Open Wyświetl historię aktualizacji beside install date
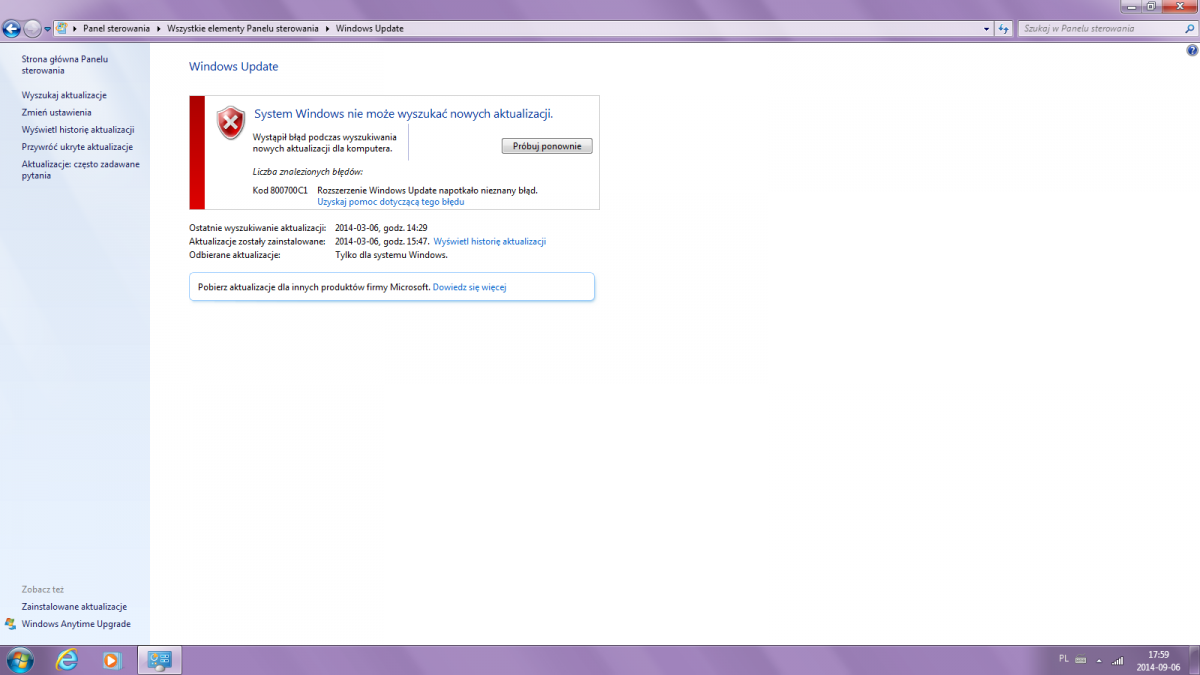The image size is (1200, 675). pos(490,241)
